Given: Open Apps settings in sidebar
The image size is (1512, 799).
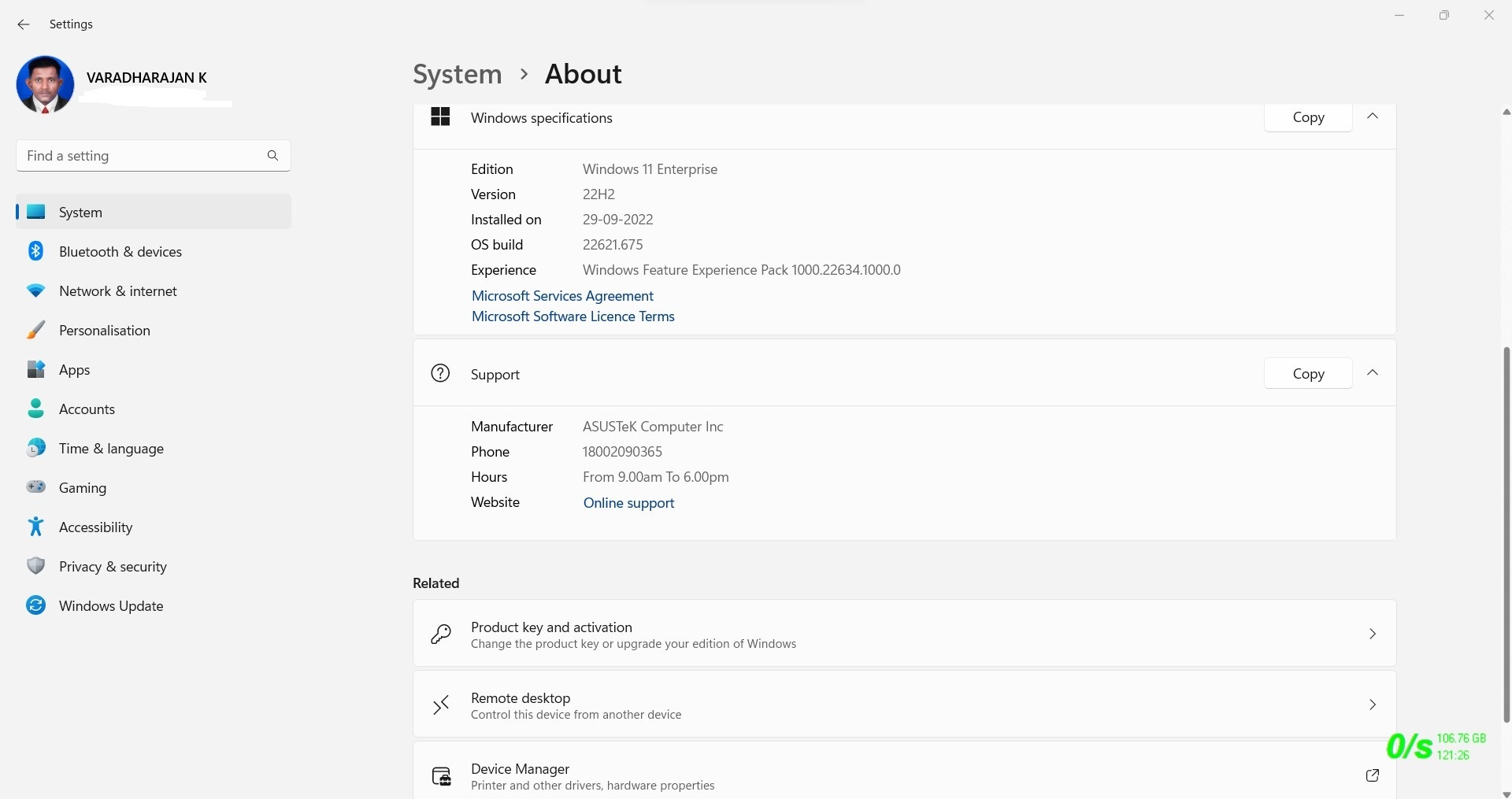Looking at the screenshot, I should 154,370.
